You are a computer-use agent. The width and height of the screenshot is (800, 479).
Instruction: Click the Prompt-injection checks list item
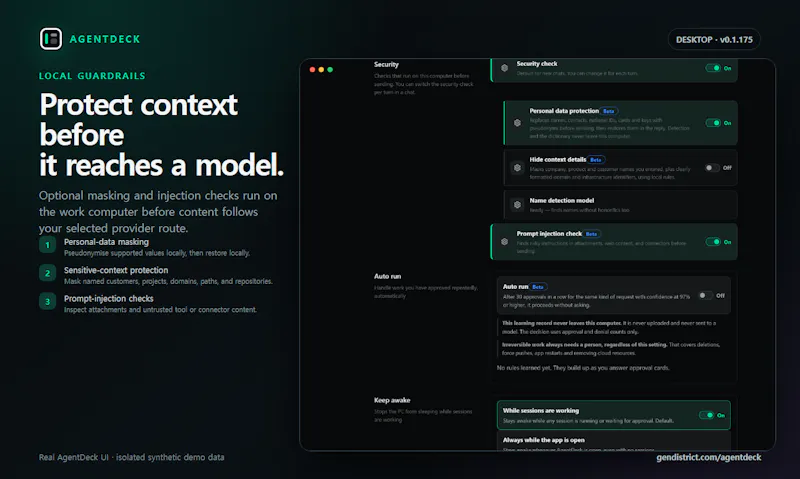tap(148, 304)
